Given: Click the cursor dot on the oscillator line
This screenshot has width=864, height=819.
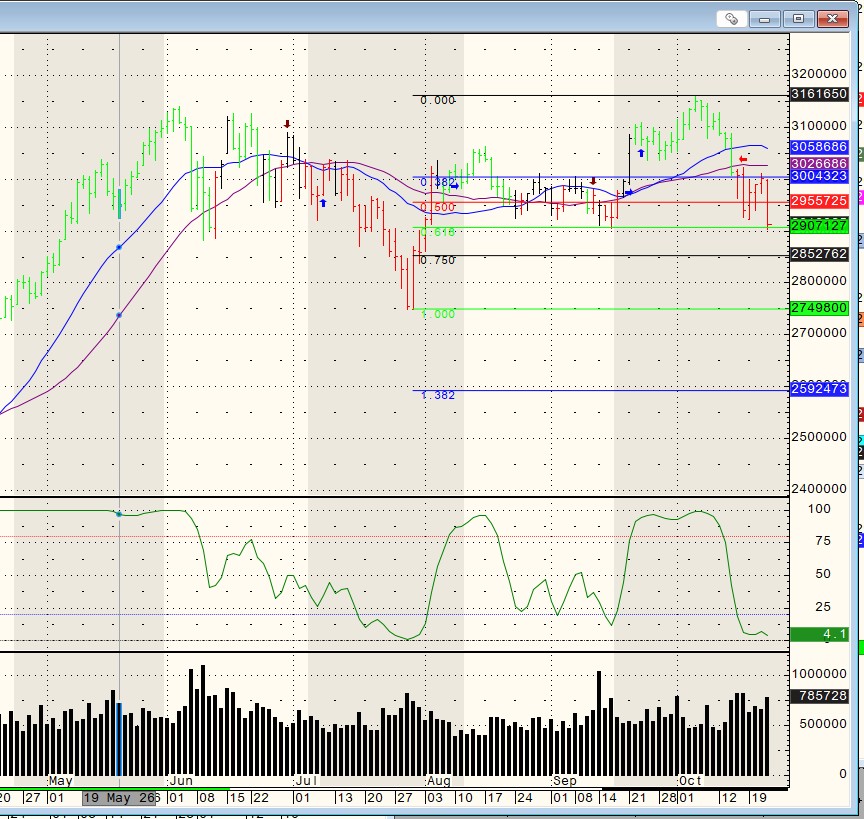Looking at the screenshot, I should [x=119, y=514].
